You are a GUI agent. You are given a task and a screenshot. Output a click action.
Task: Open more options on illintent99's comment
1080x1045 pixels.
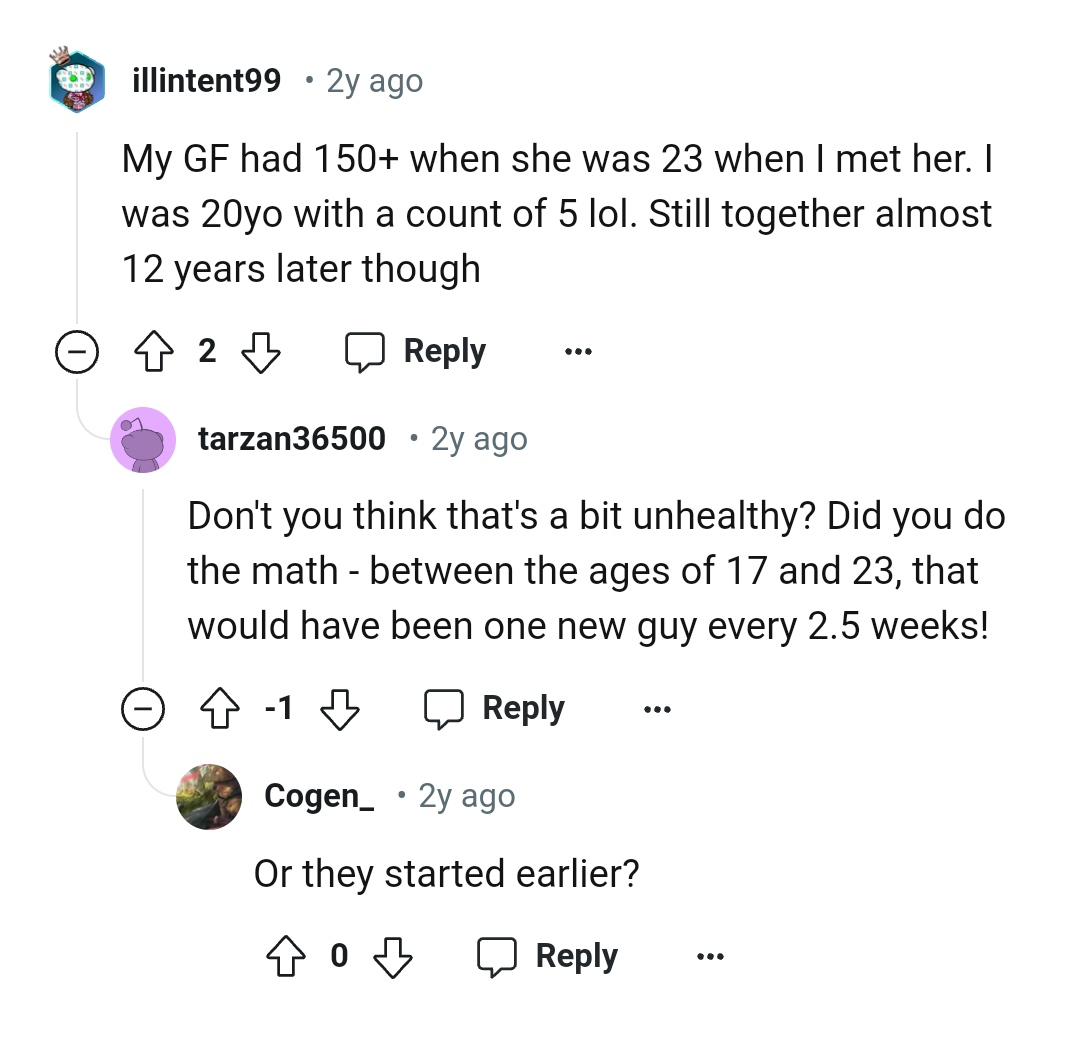[x=577, y=352]
